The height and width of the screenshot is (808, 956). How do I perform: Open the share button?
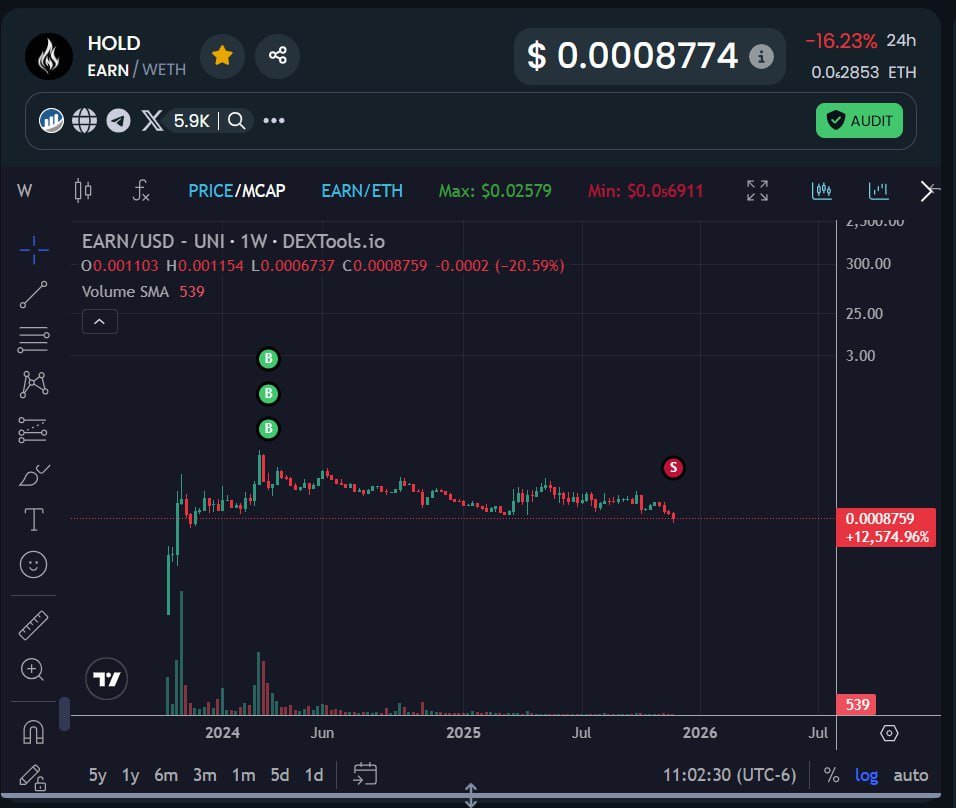(x=277, y=55)
